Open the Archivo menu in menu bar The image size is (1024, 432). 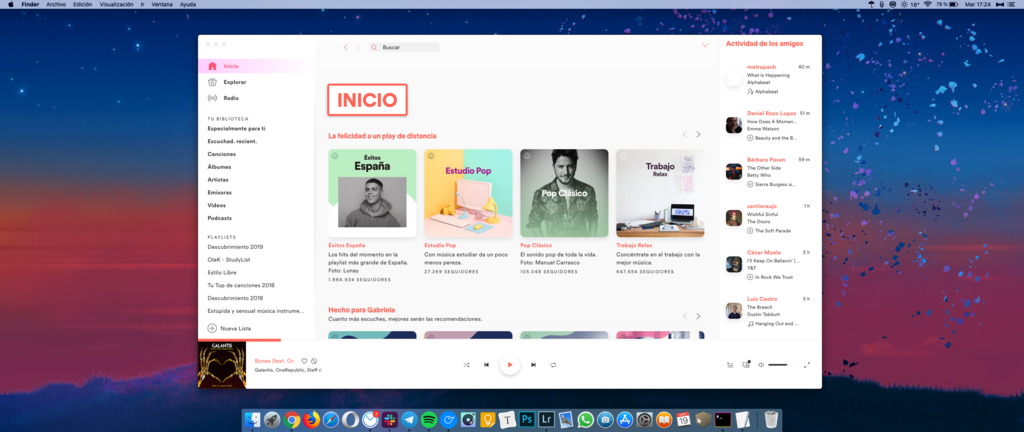click(56, 4)
